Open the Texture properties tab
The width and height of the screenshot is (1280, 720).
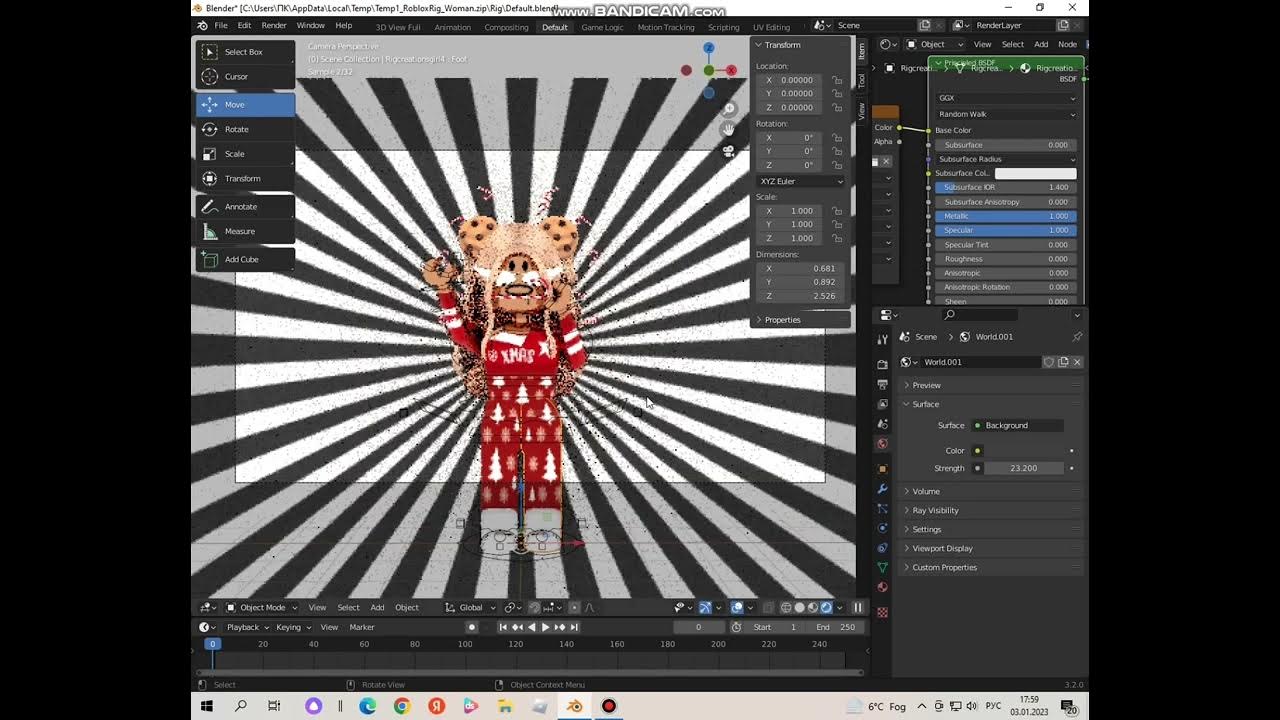[x=882, y=612]
